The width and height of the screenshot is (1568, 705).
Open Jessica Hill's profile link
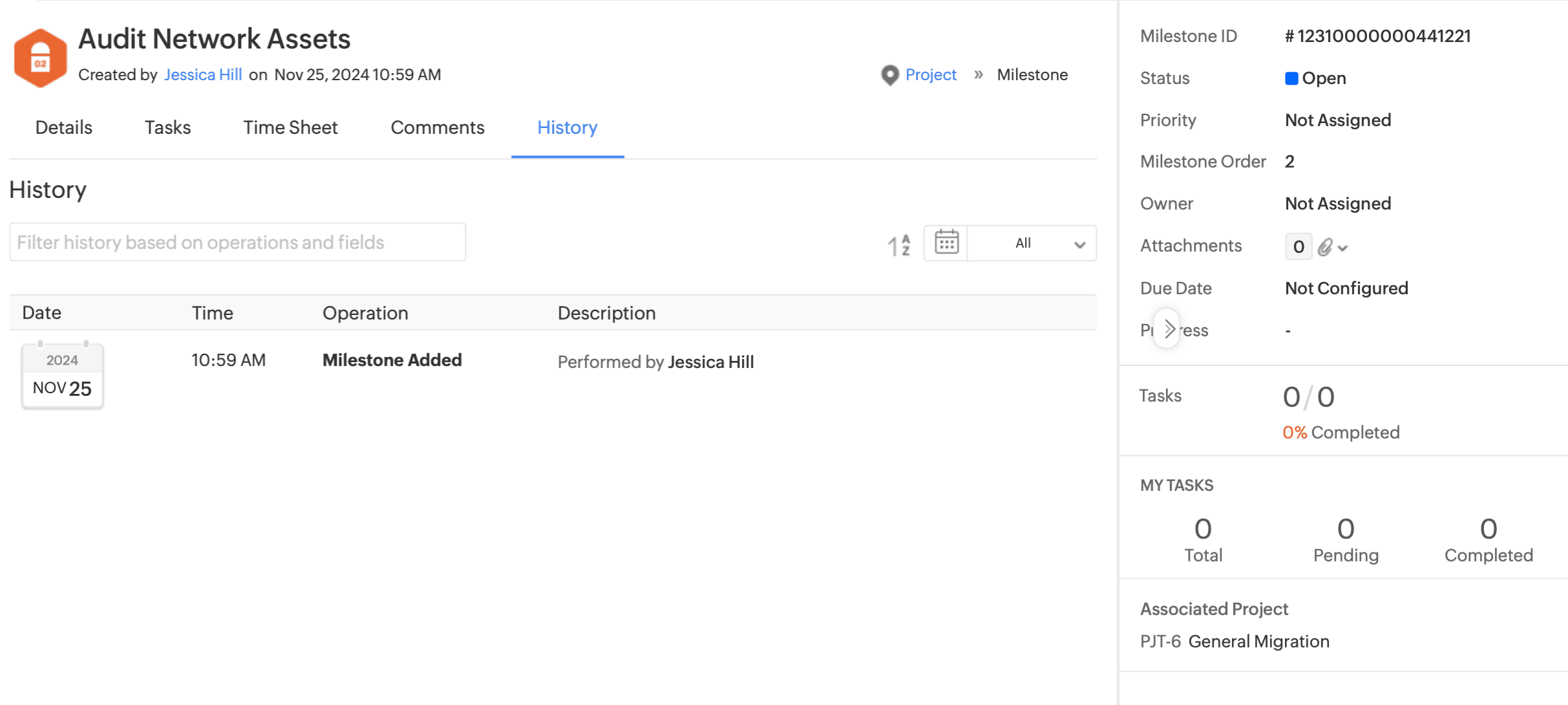click(203, 75)
